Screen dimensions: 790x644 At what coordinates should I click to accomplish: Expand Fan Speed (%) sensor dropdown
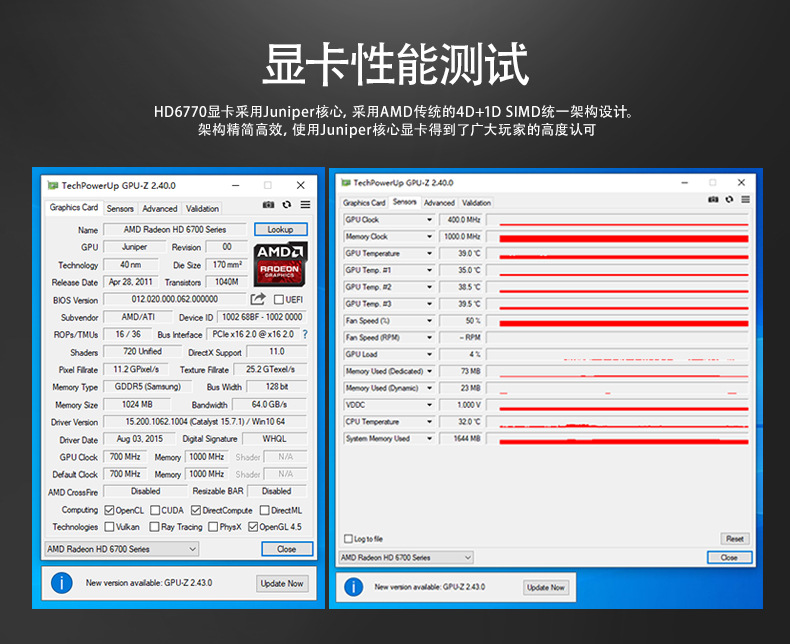click(x=429, y=320)
